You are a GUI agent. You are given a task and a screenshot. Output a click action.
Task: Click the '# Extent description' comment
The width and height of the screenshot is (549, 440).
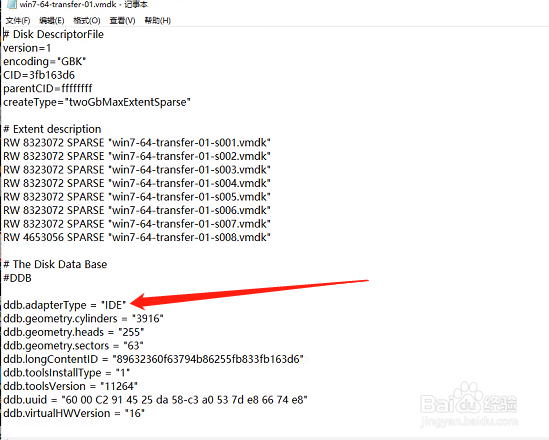52,129
